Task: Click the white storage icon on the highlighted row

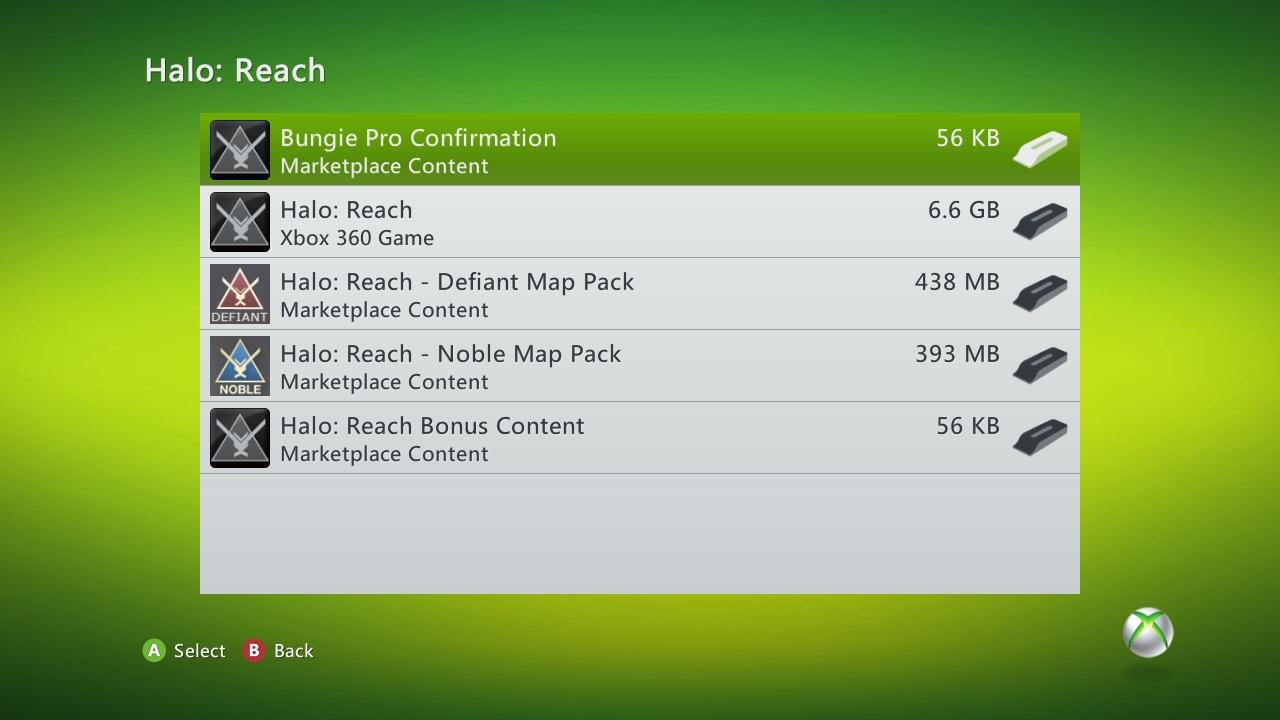Action: [x=1040, y=150]
